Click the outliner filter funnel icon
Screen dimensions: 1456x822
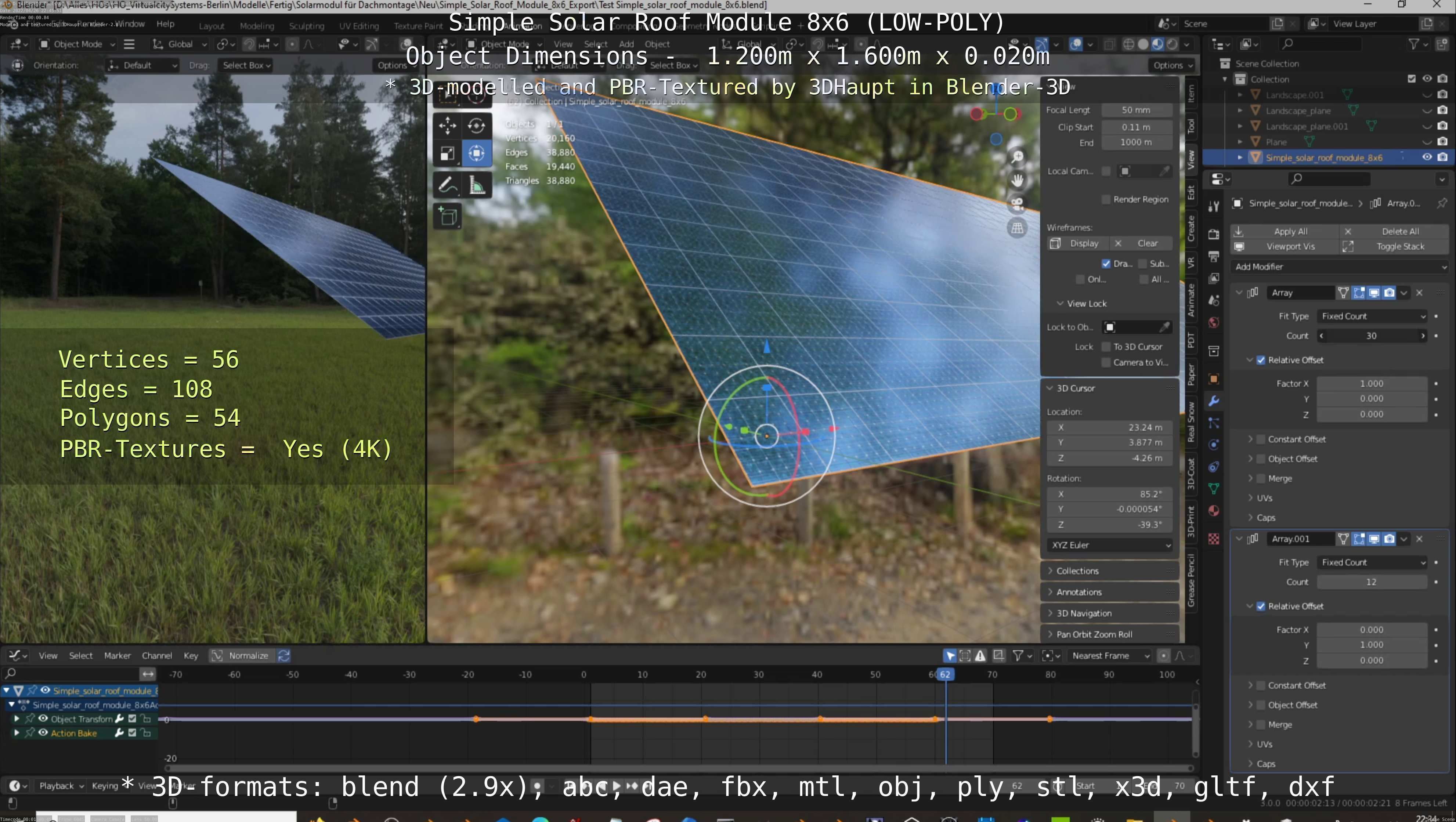[x=1414, y=44]
